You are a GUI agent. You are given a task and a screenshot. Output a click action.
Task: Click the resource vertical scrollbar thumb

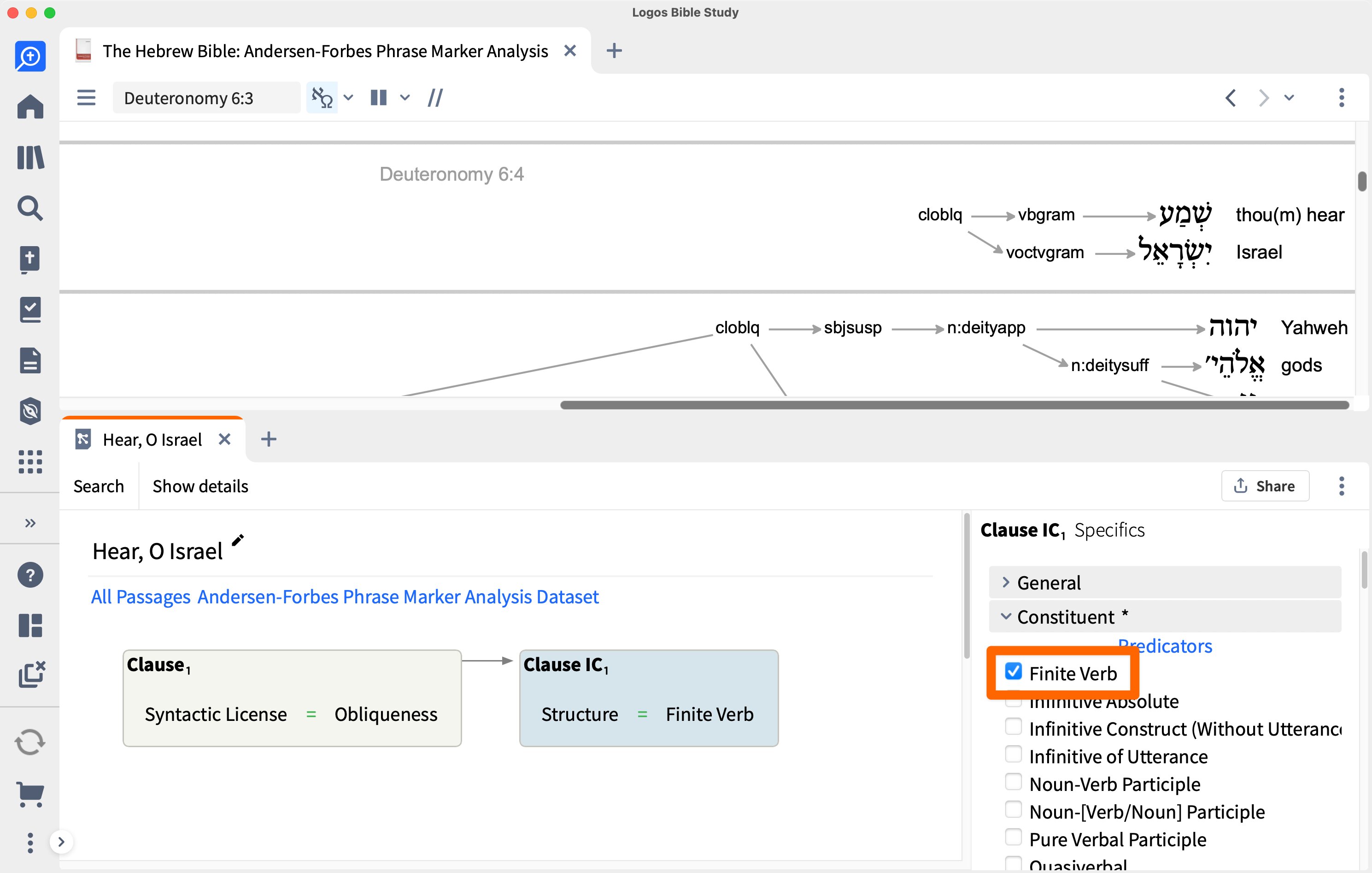(1362, 181)
